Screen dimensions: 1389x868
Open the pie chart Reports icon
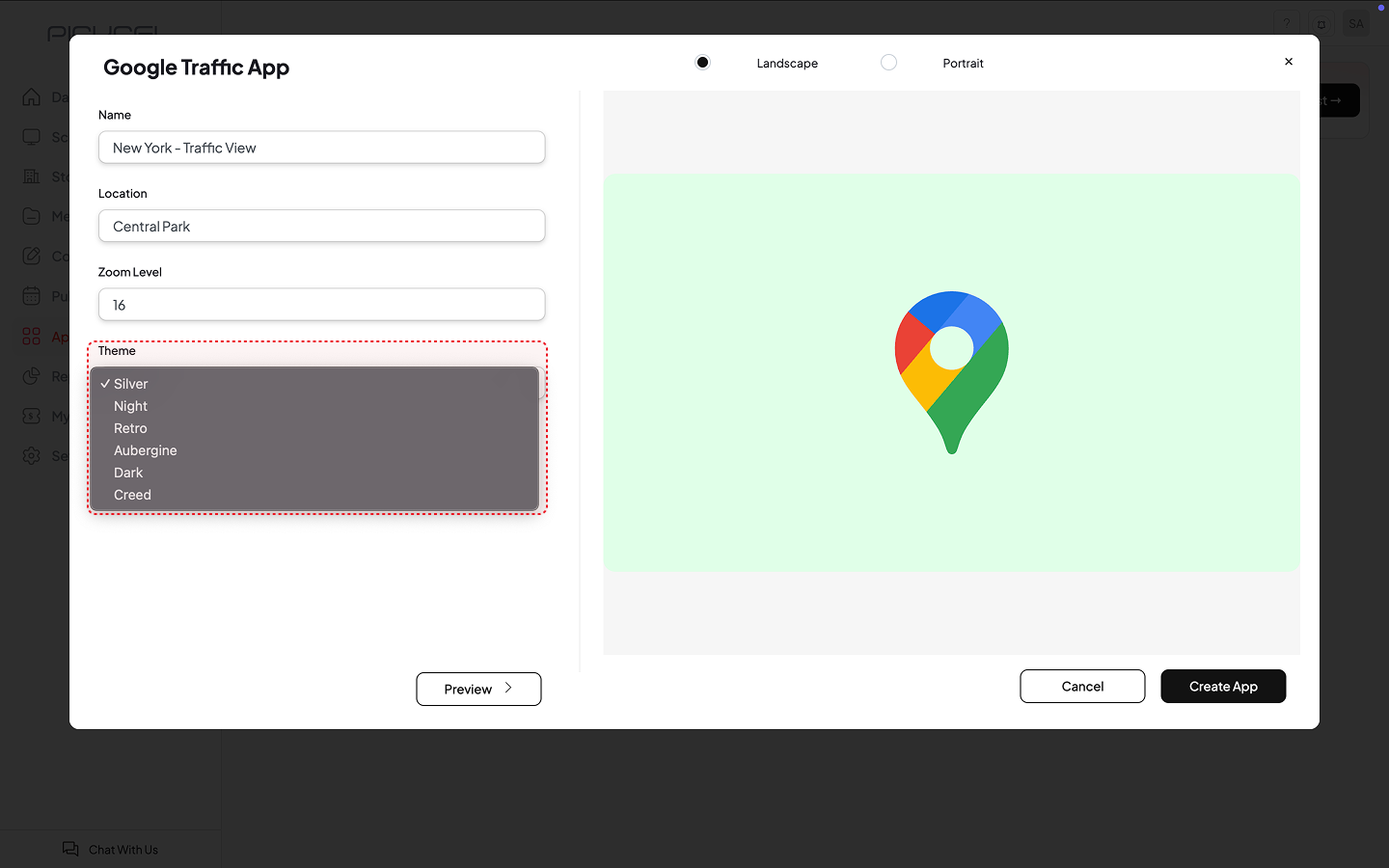(32, 376)
